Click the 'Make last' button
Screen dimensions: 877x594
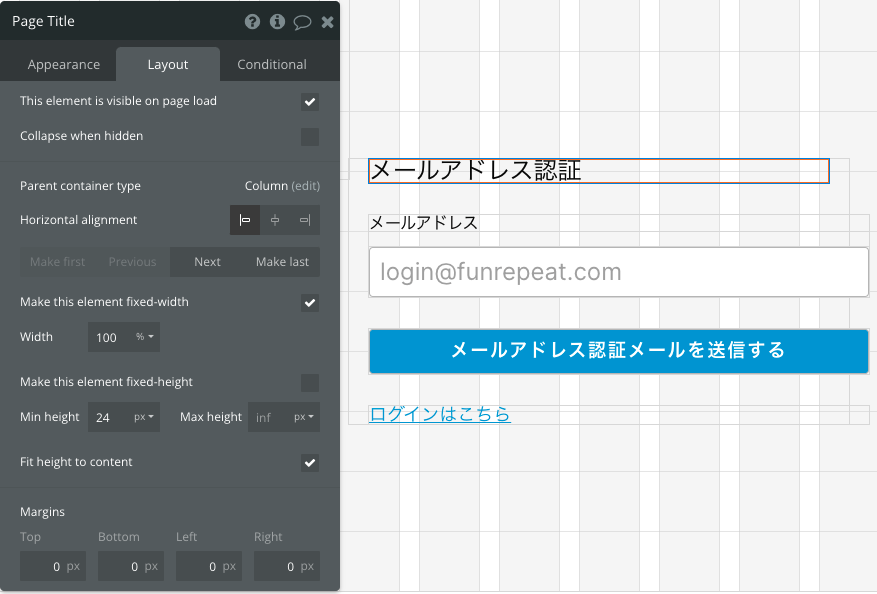[x=282, y=262]
